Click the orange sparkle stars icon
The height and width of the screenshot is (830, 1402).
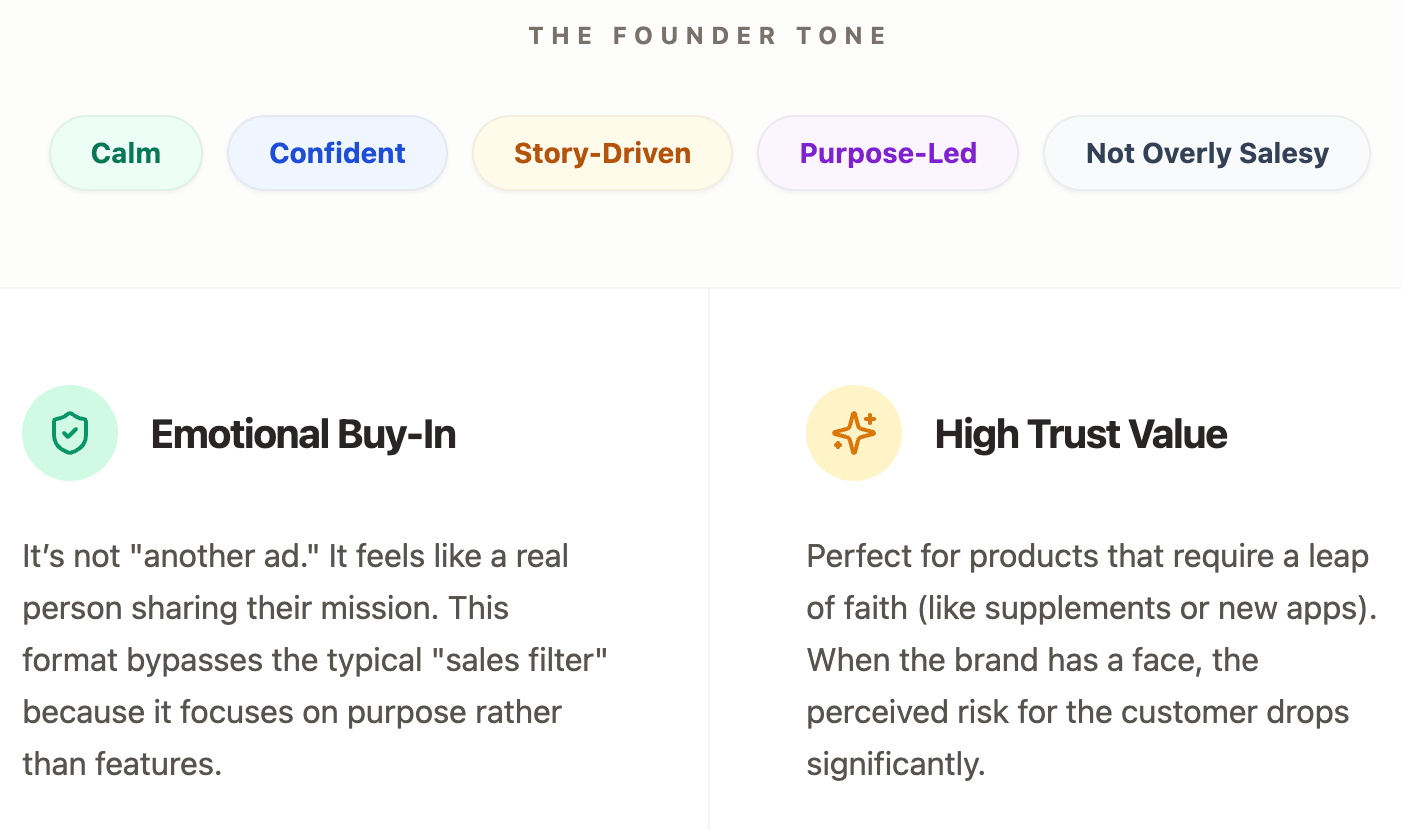(x=854, y=433)
